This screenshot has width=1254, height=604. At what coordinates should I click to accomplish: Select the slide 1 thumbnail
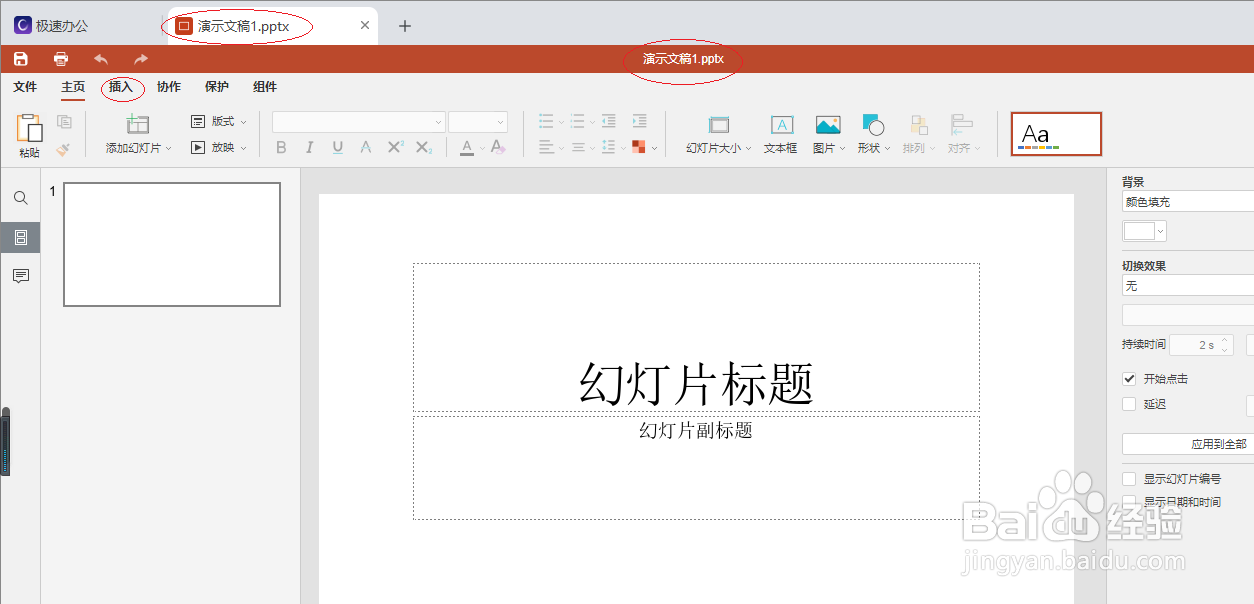point(171,244)
